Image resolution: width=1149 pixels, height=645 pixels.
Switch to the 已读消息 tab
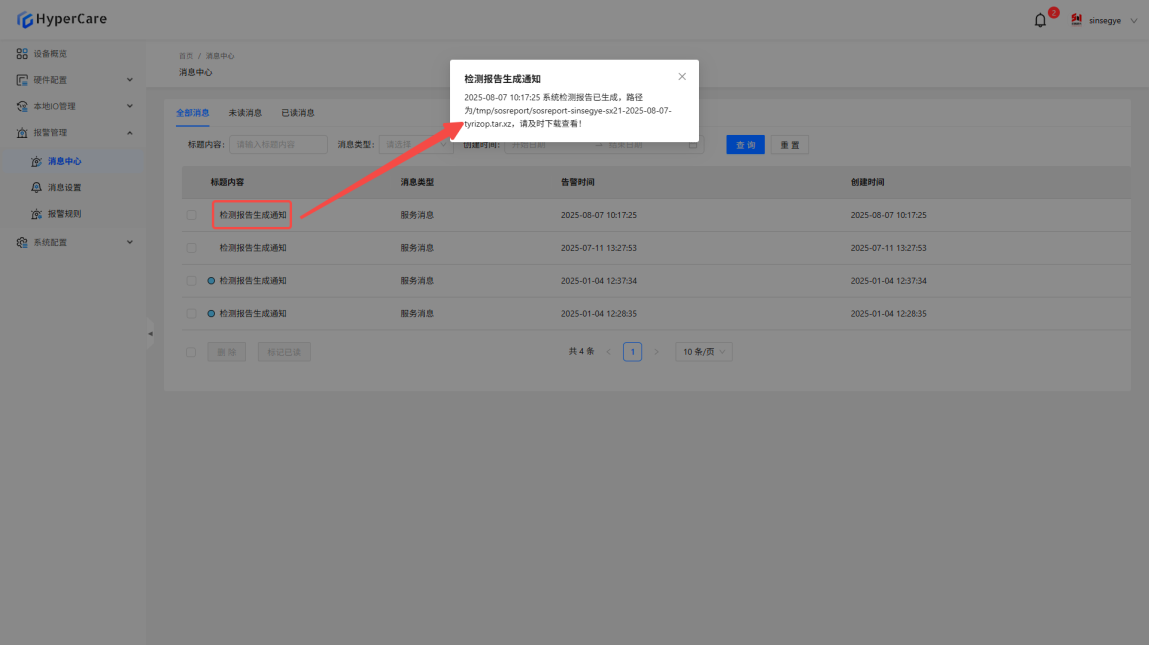pos(297,113)
